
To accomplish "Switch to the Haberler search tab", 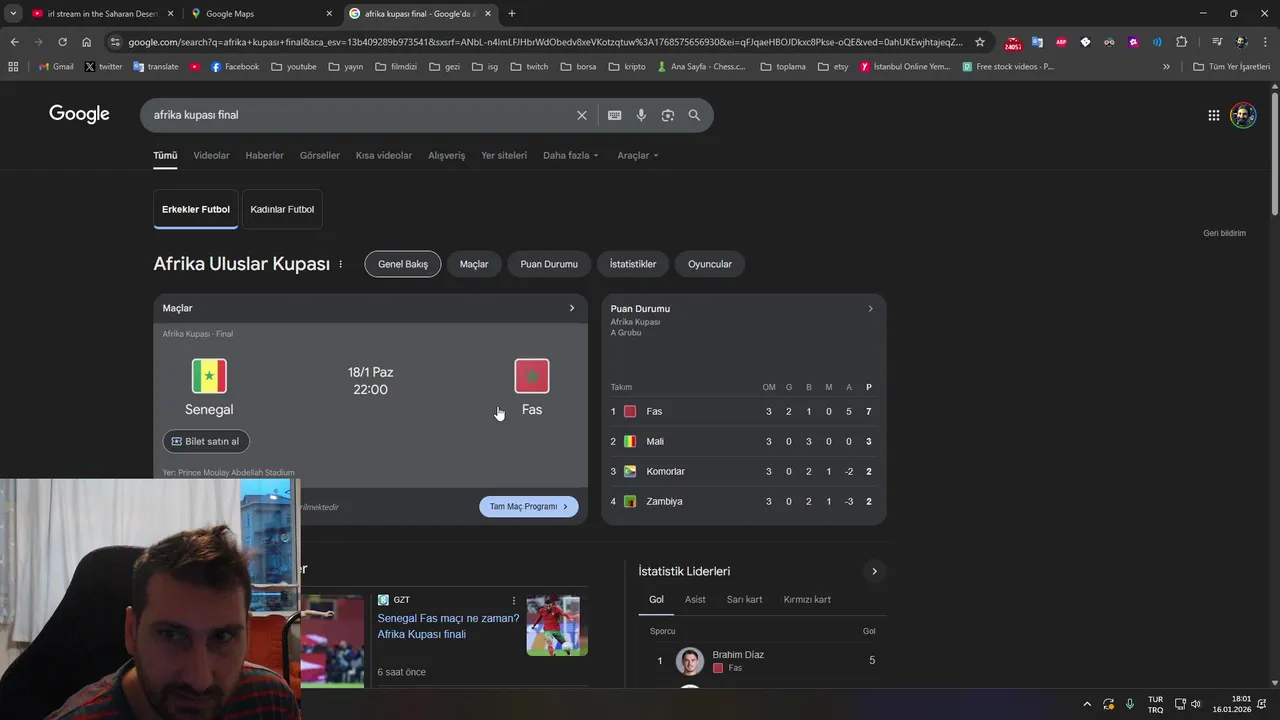I will pos(265,155).
